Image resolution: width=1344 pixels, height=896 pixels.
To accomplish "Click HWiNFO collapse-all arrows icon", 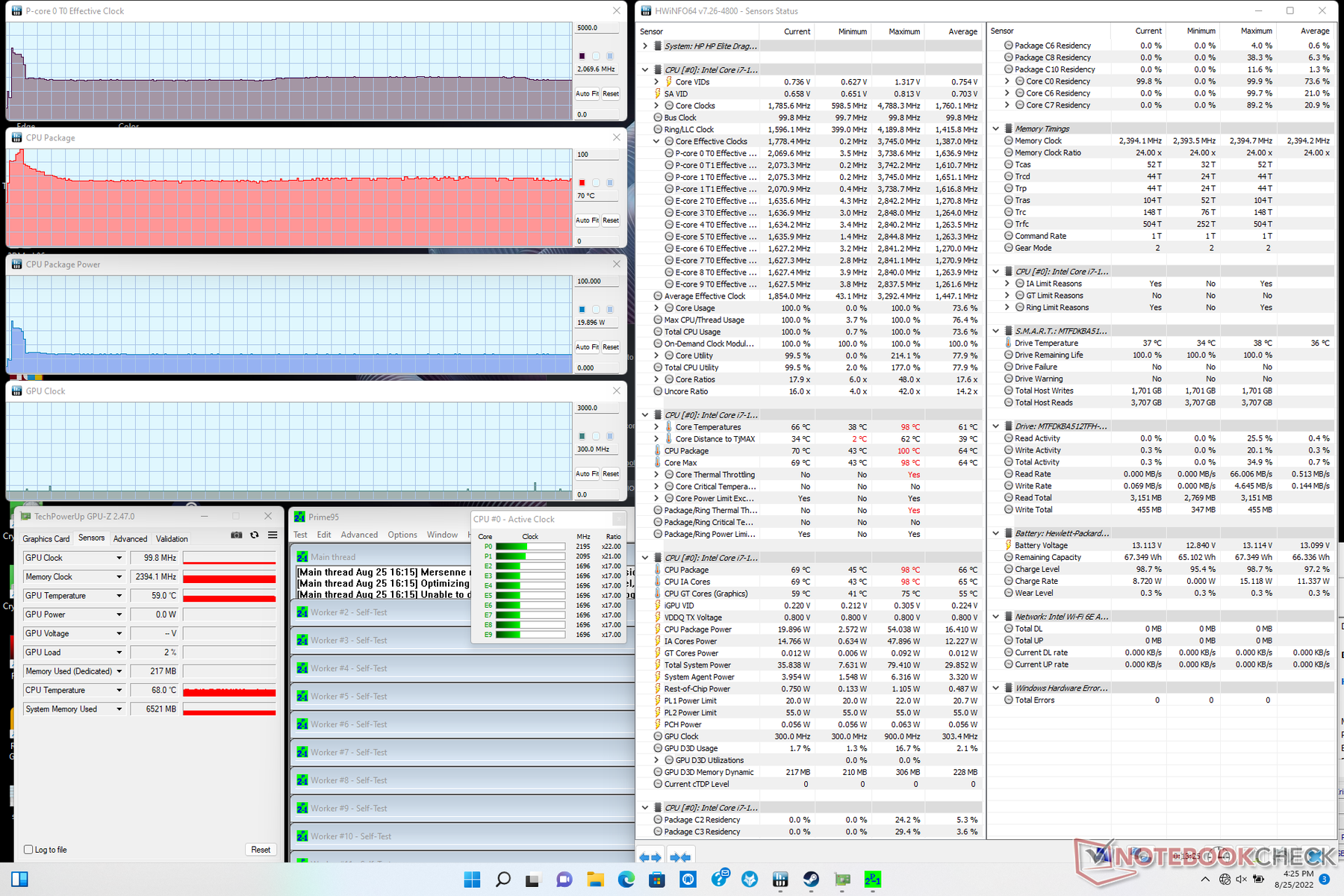I will [x=680, y=857].
